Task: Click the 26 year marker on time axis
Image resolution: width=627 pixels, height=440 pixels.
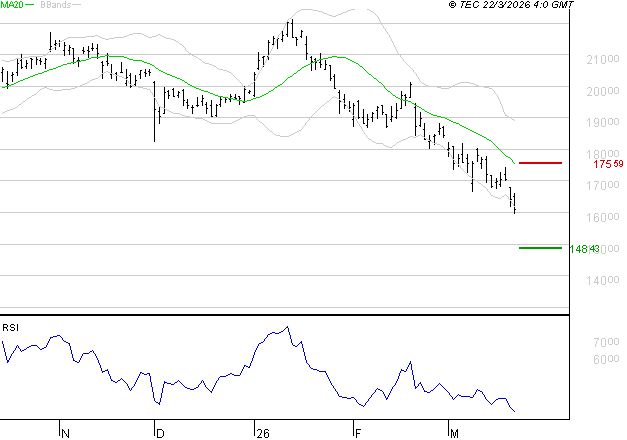Action: (x=263, y=433)
